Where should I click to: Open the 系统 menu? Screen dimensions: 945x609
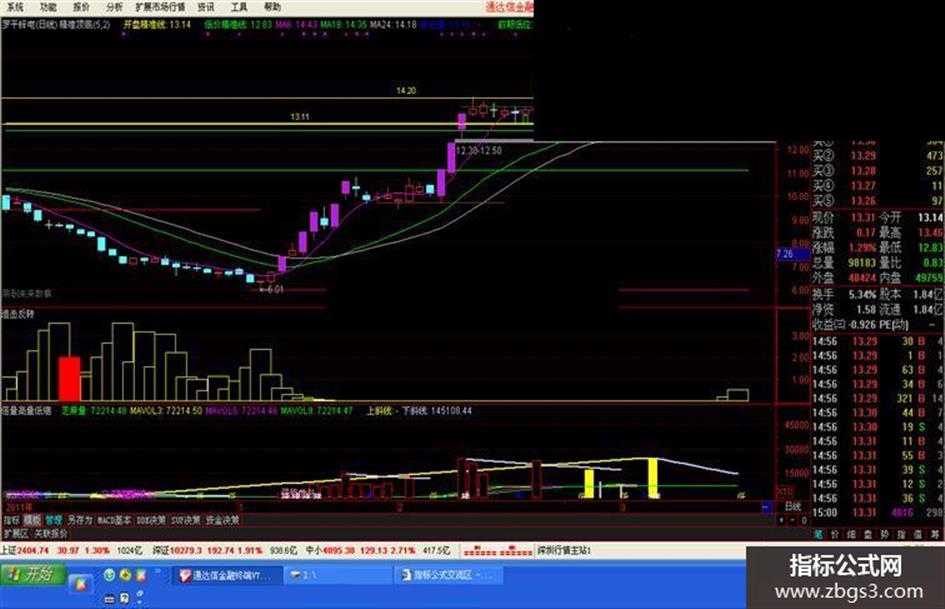14,7
